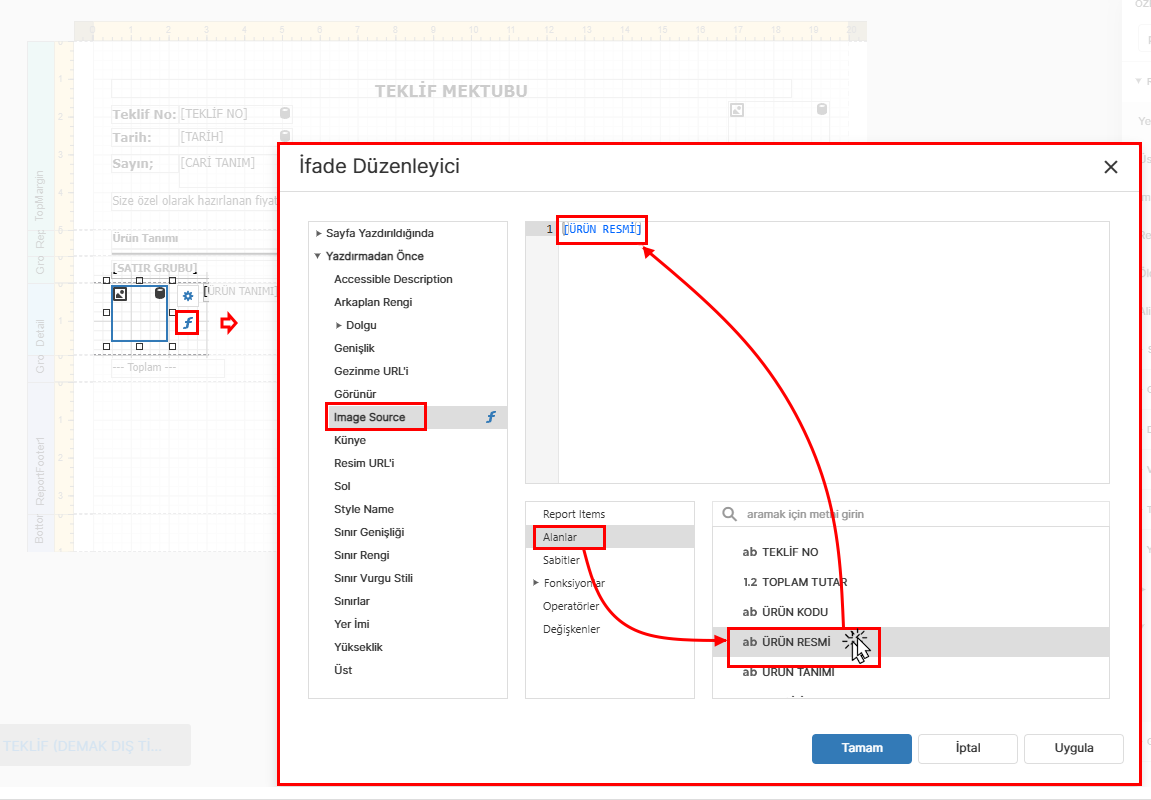The width and height of the screenshot is (1151, 800).
Task: Select ÜRÜN RESMİ field
Action: 910,642
